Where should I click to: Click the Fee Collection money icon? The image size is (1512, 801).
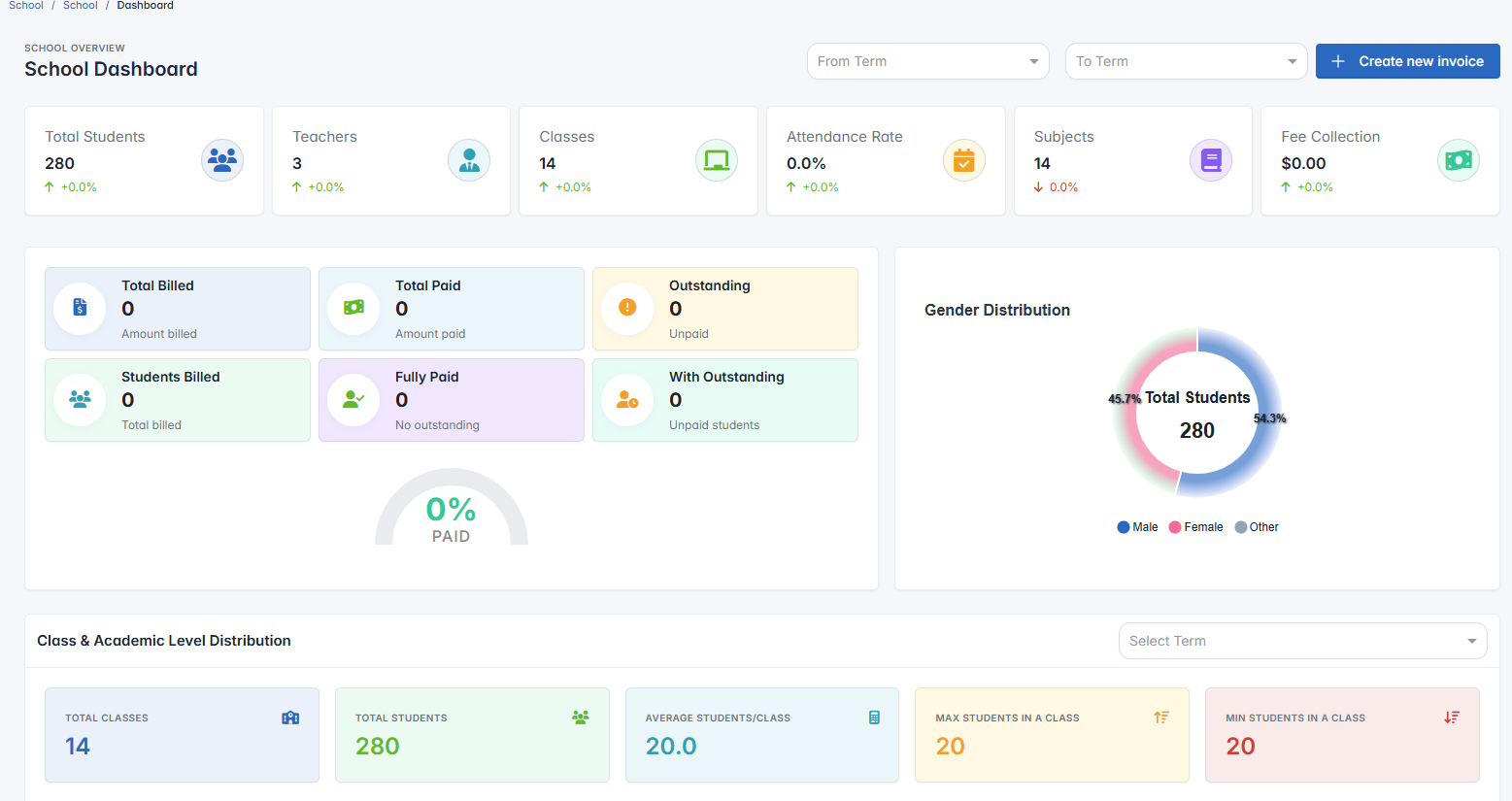tap(1459, 160)
